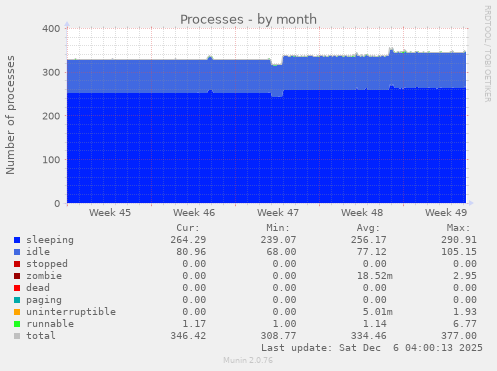Click runnable current value 1.17
Image resolution: width=497 pixels, height=371 pixels.
194,324
